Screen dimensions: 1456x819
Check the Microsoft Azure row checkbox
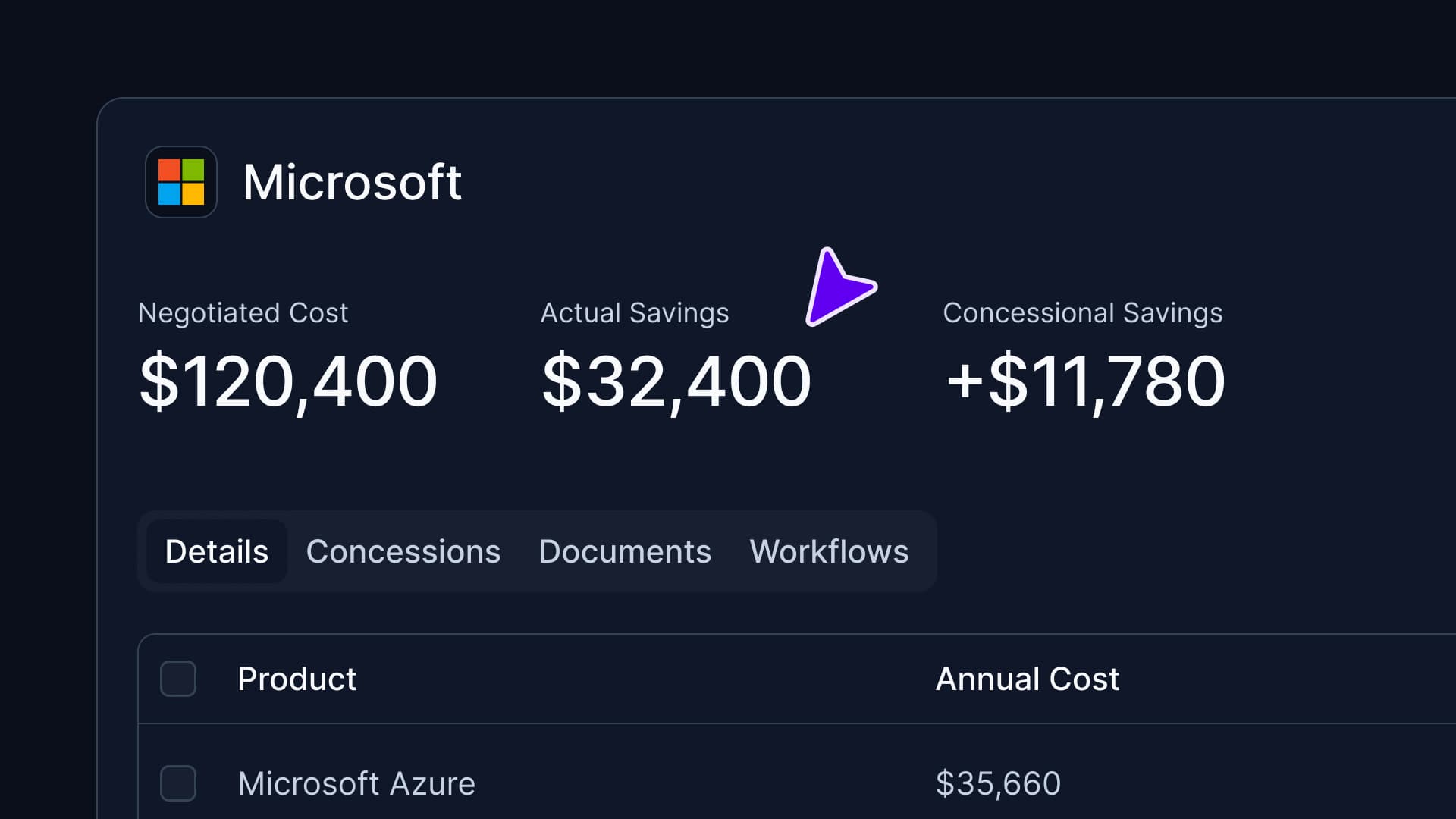(178, 783)
